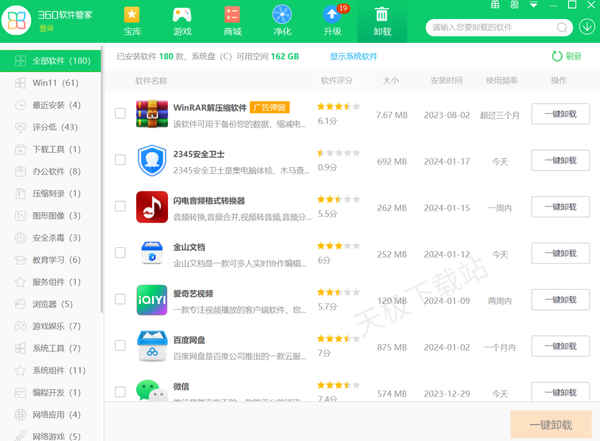The image size is (600, 441).
Task: Select 全部软件 (180) category
Action: pos(51,61)
